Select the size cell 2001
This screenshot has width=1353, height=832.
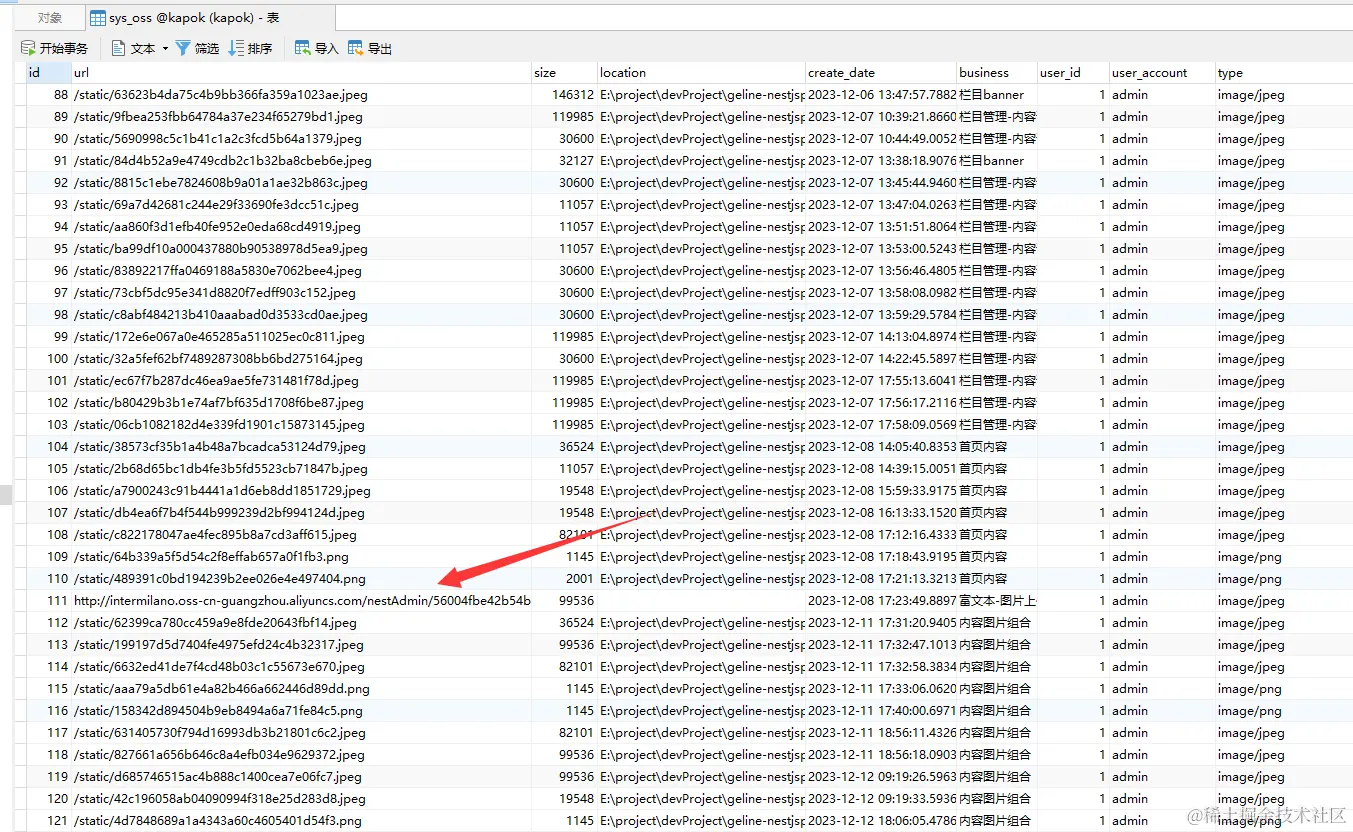click(x=564, y=579)
